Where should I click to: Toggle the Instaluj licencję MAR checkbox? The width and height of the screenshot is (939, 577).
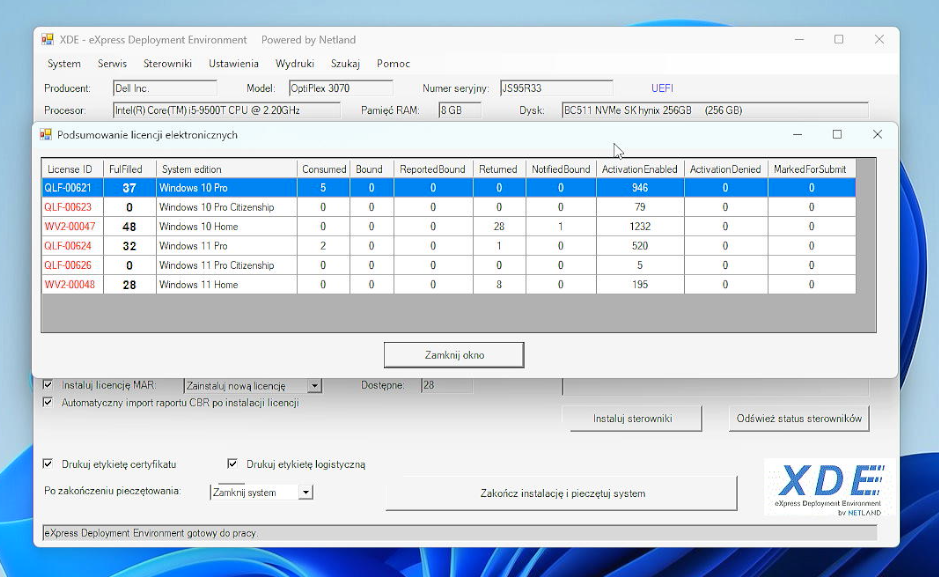click(48, 385)
